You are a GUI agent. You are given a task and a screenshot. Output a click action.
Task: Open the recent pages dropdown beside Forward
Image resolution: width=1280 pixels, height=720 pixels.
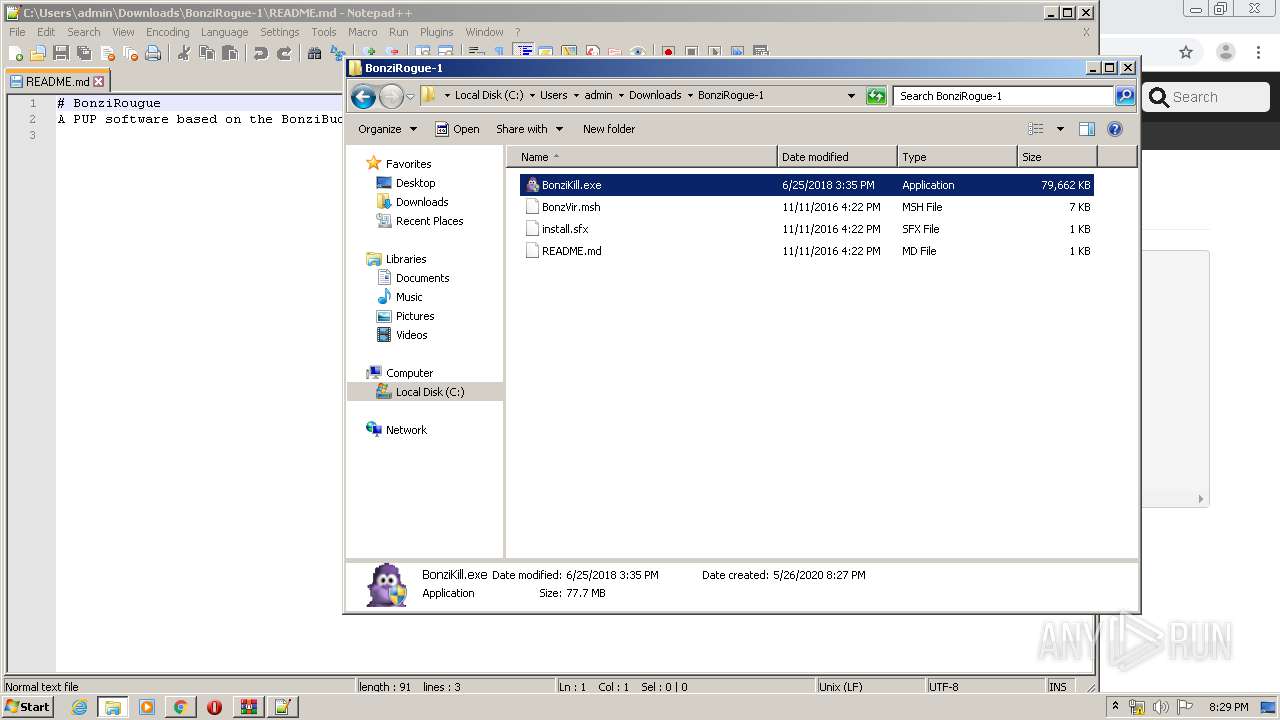(410, 97)
